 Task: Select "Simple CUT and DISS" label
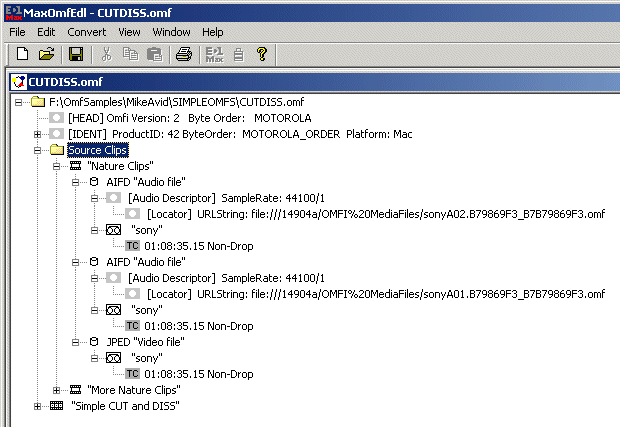tap(125, 406)
